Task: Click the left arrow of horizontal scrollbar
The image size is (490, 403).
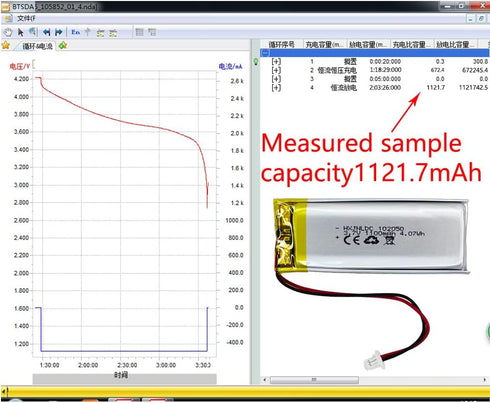Action: tap(265, 380)
